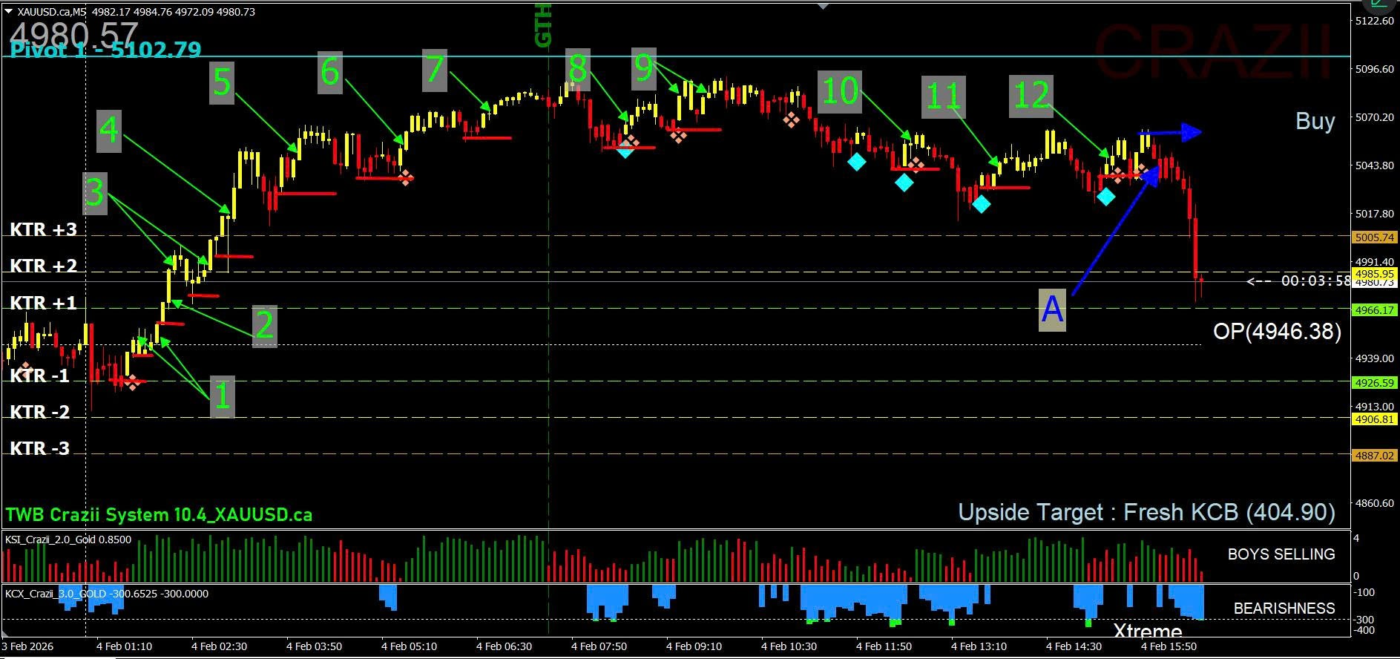The image size is (1400, 659).
Task: Click the annotation label marked A
Action: (x=1052, y=310)
